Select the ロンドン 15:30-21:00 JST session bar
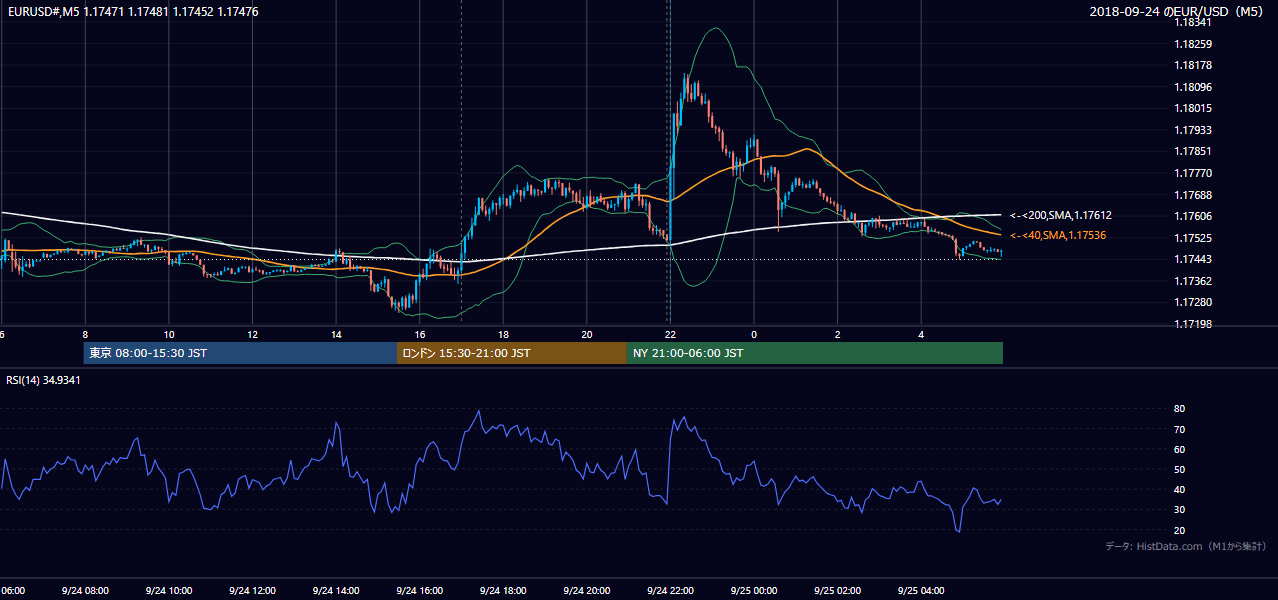Viewport: 1278px width, 600px height. click(x=512, y=353)
